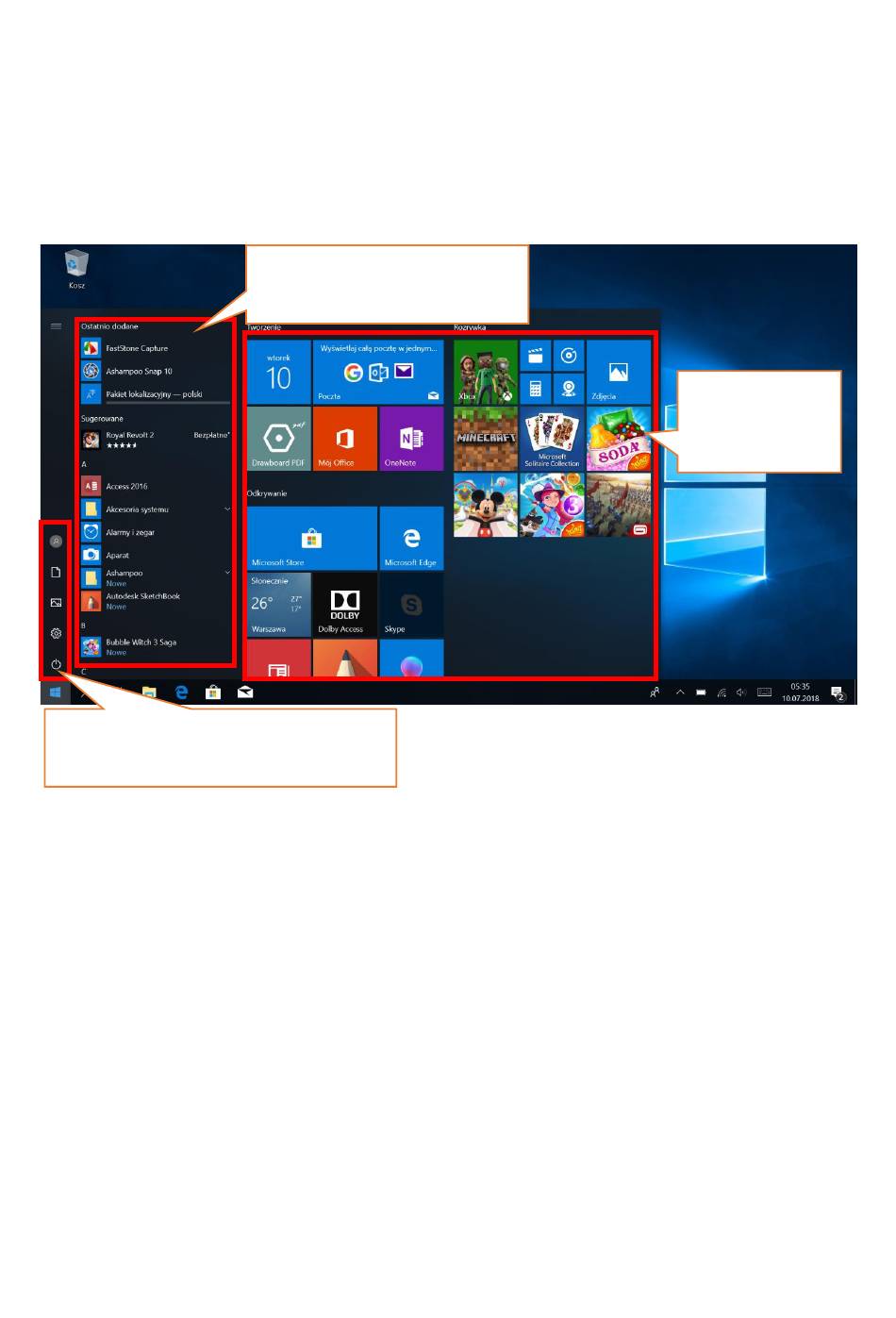The image size is (896, 1318).
Task: Launch the OneNote tile
Action: click(411, 439)
